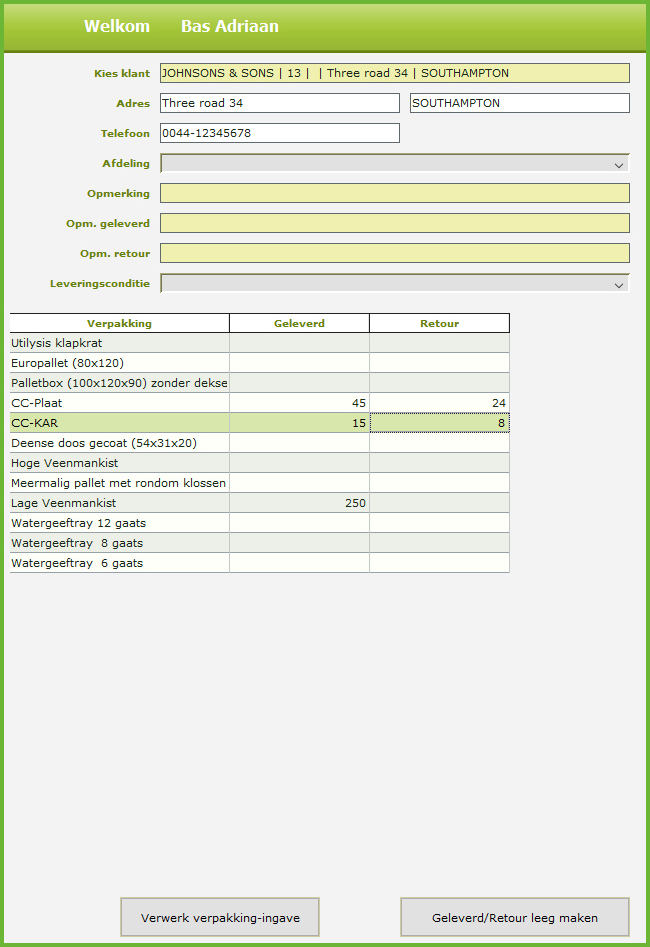Click CC-KAR Geleverd value 15
Image resolution: width=650 pixels, height=947 pixels.
[300, 423]
